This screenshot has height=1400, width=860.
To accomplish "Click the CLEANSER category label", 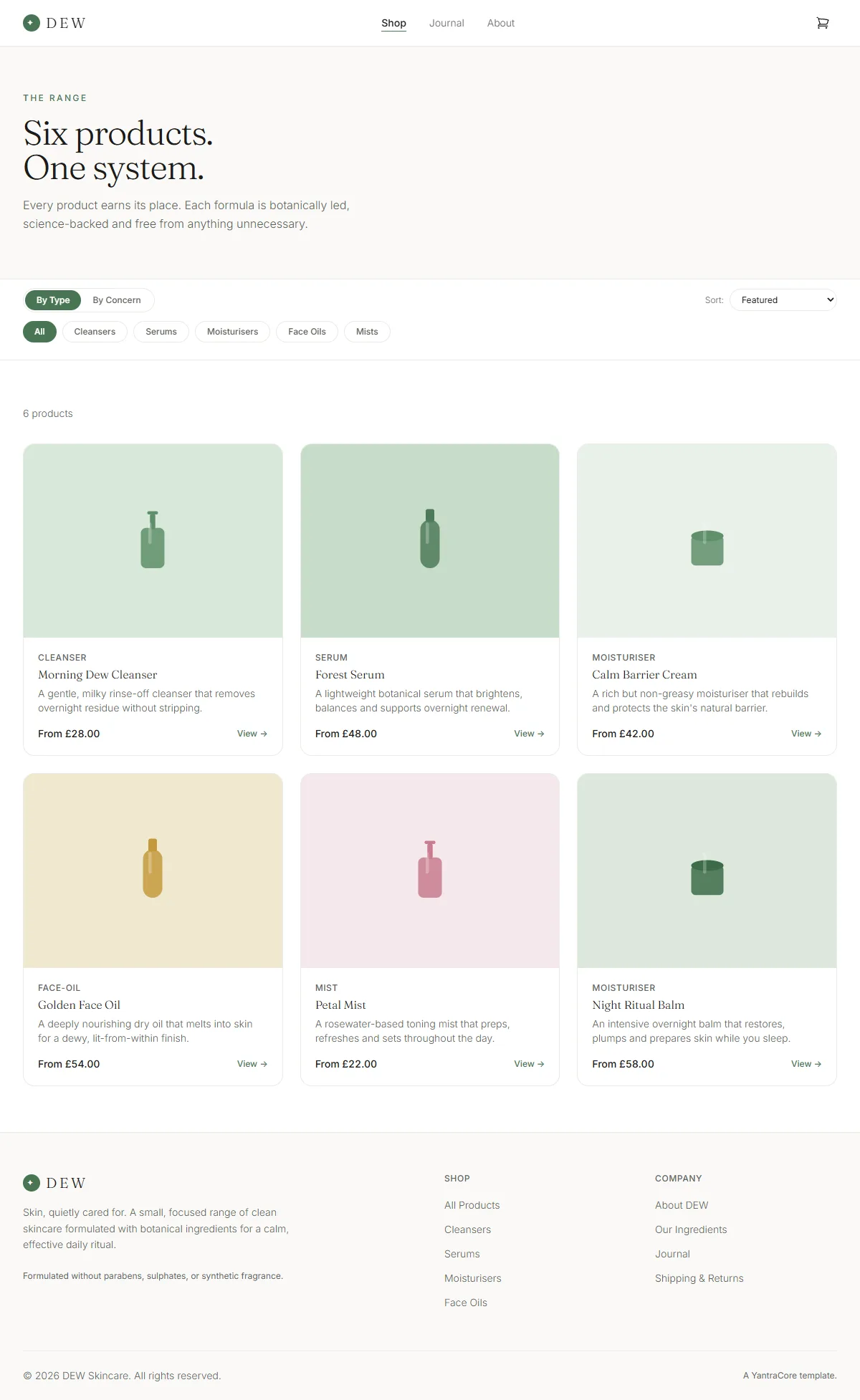I will coord(62,658).
